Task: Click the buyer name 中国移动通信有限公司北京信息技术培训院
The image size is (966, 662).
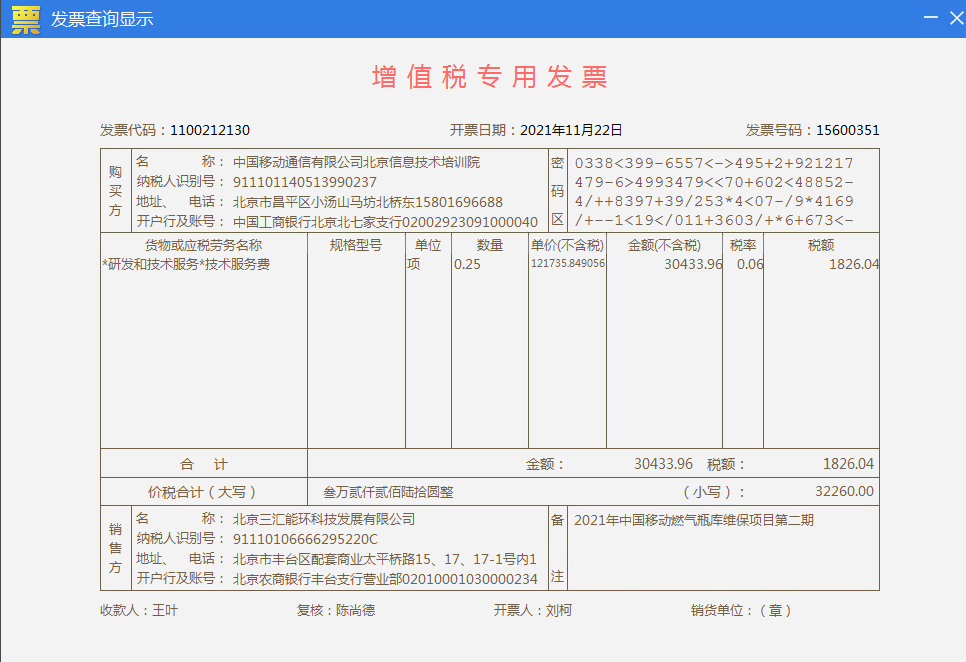Action: coord(356,162)
